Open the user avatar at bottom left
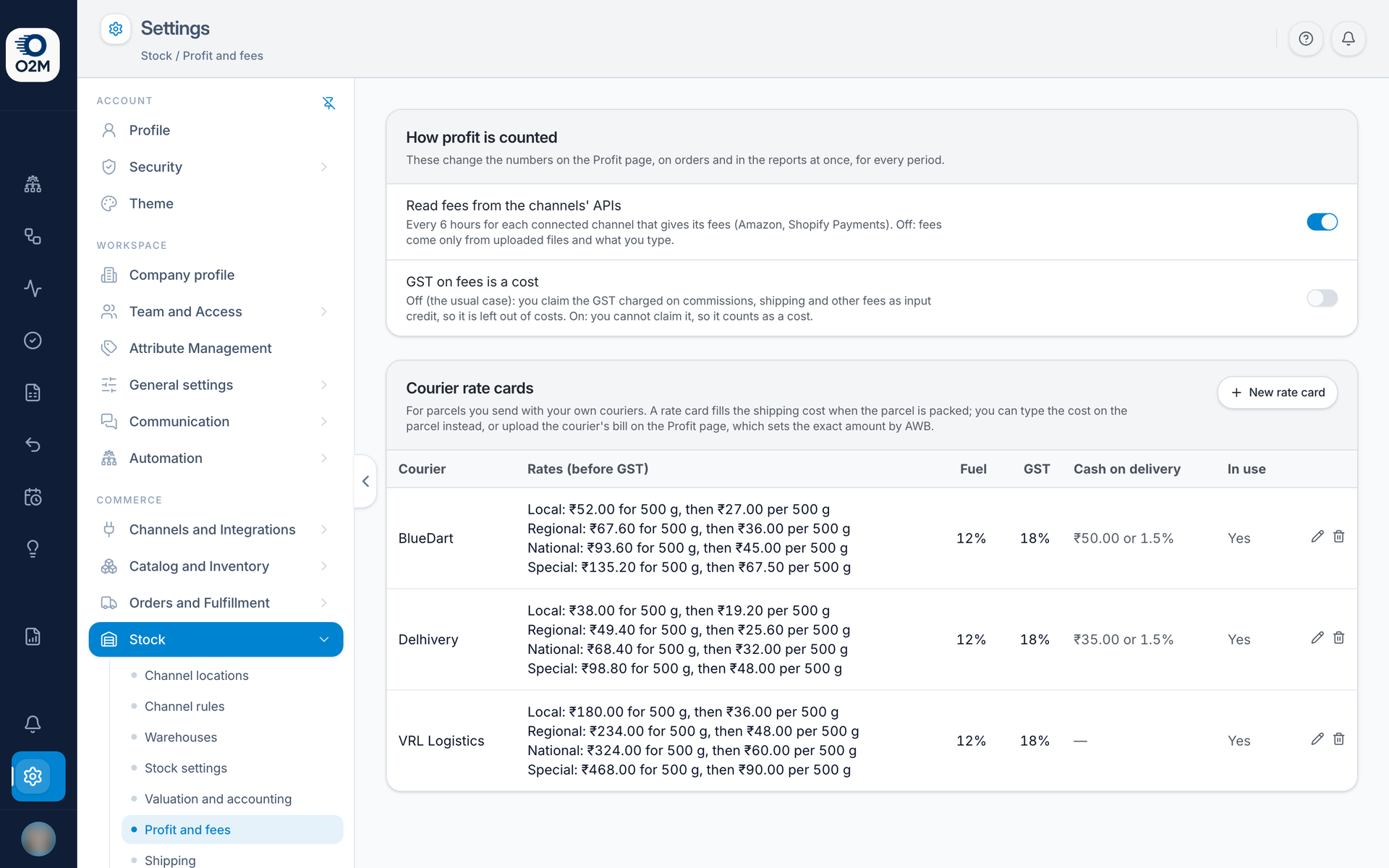 coord(38,839)
